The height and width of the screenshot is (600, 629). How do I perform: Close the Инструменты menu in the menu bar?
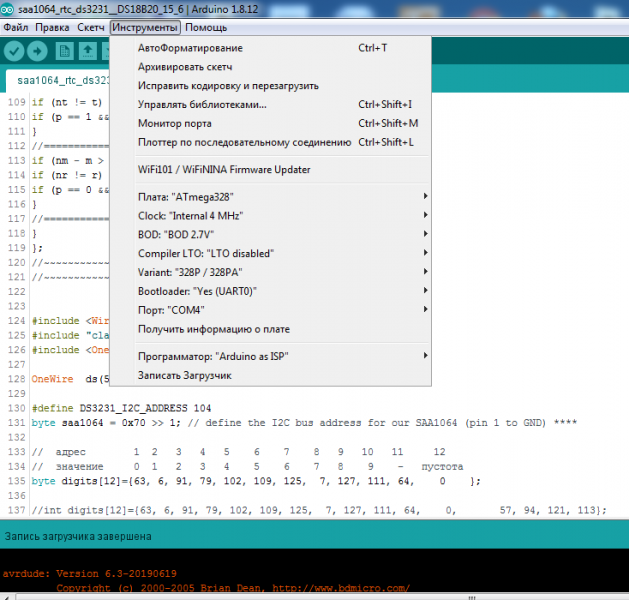pyautogui.click(x=145, y=28)
